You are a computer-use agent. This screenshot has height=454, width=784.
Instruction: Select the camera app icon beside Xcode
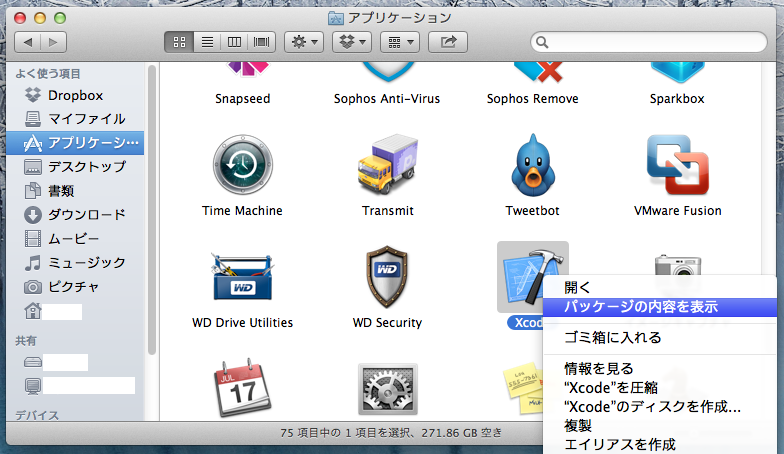[678, 264]
